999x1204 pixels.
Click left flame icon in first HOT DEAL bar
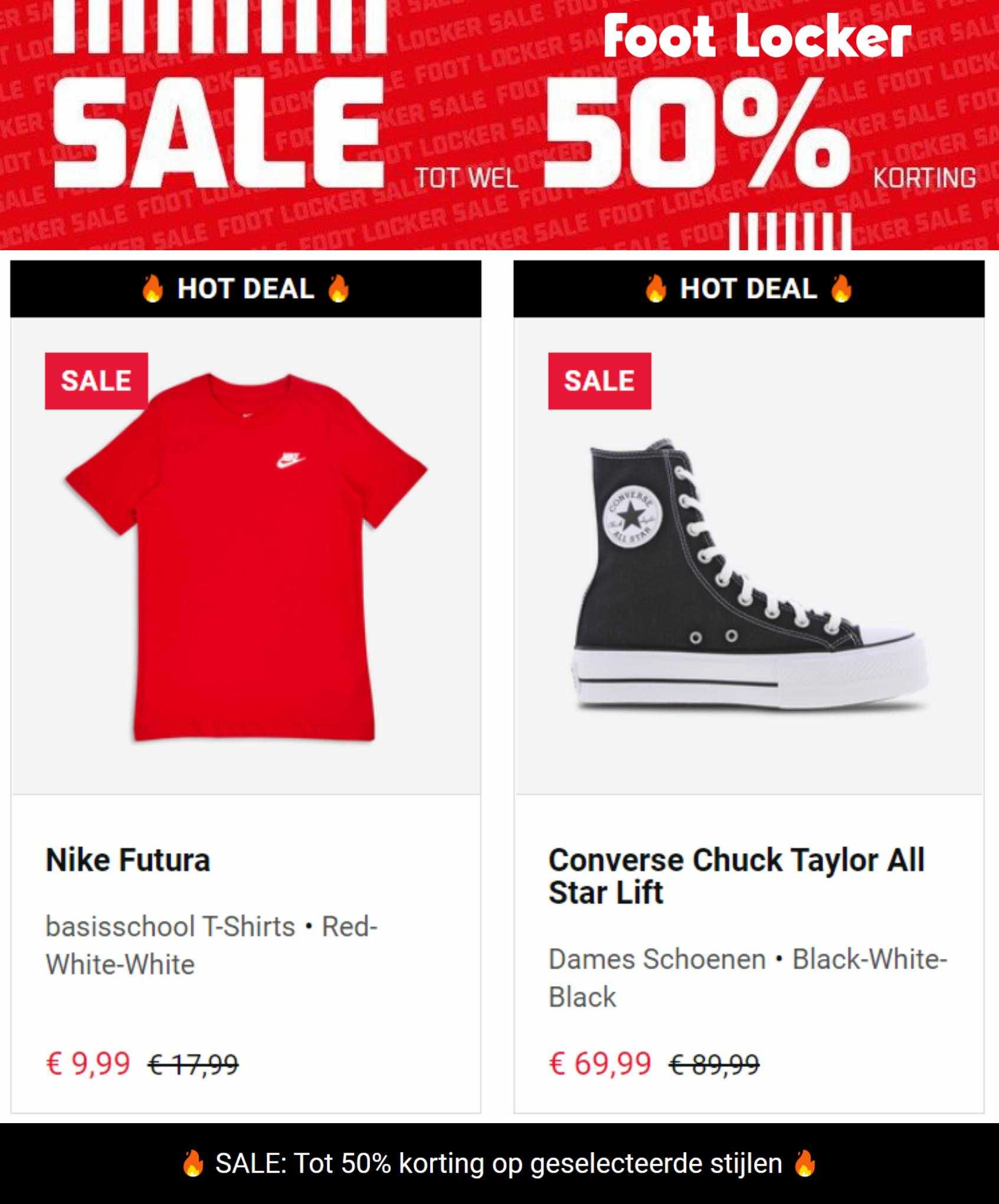153,289
